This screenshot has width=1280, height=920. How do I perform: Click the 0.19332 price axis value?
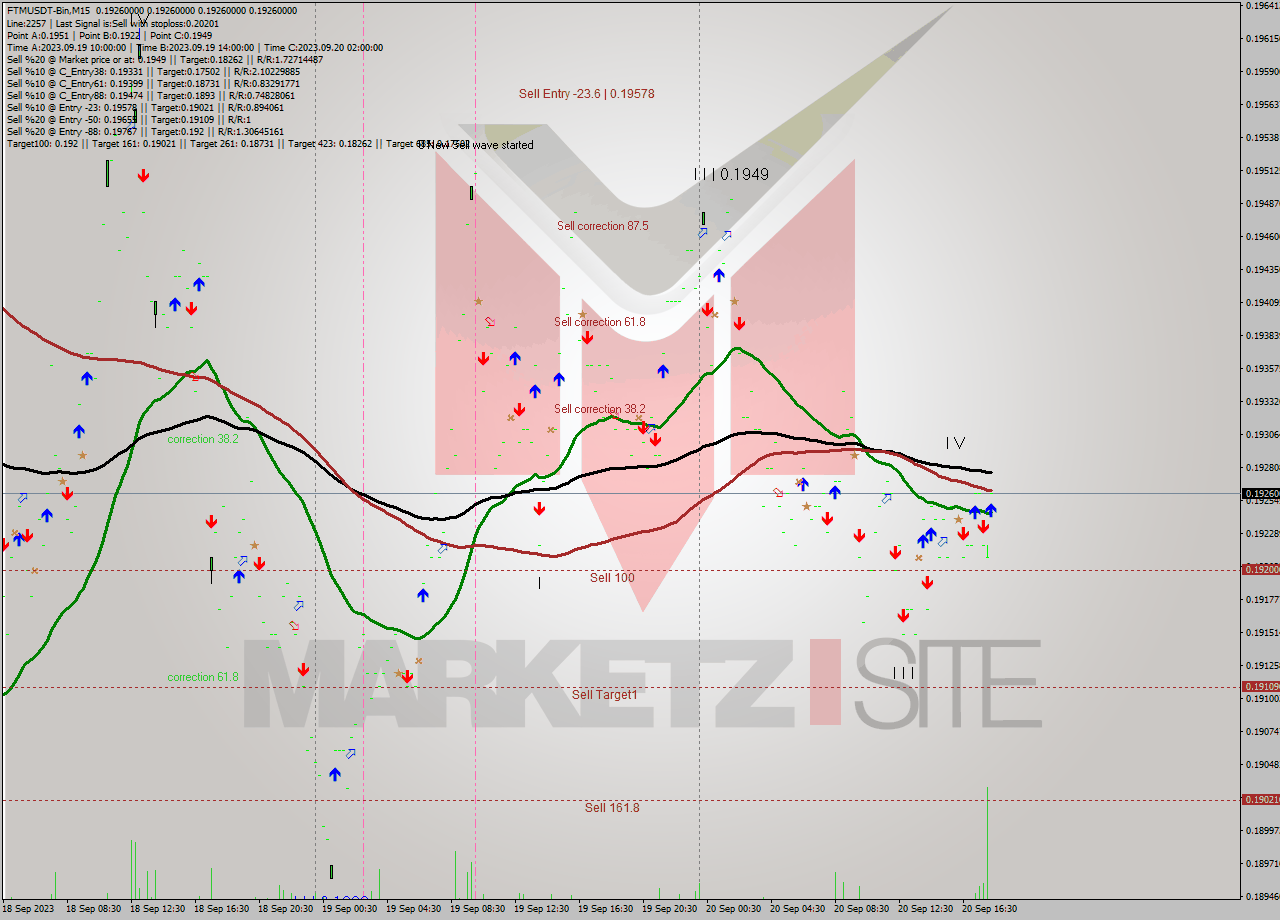tap(1261, 401)
